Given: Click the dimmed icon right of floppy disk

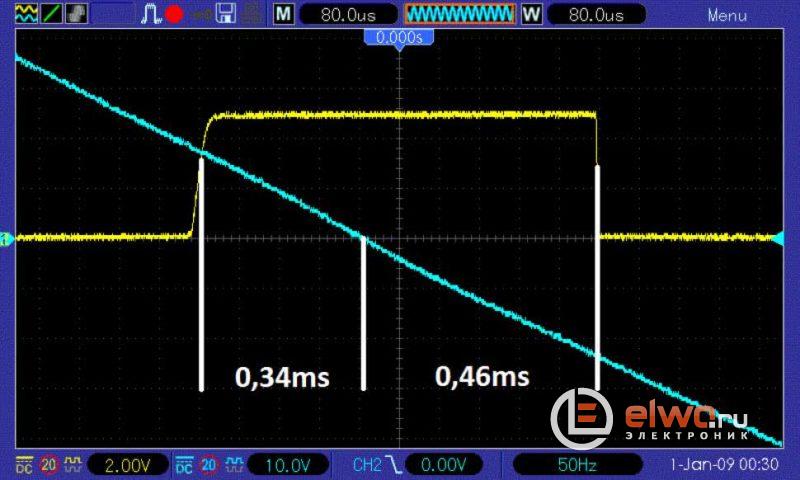Looking at the screenshot, I should coord(251,14).
